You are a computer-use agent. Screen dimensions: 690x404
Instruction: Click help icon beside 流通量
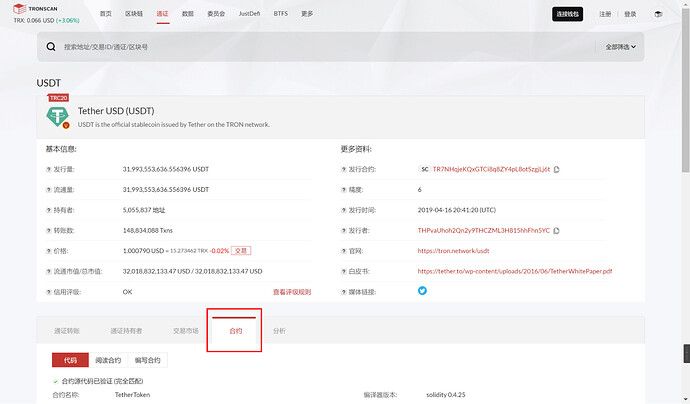(x=49, y=190)
